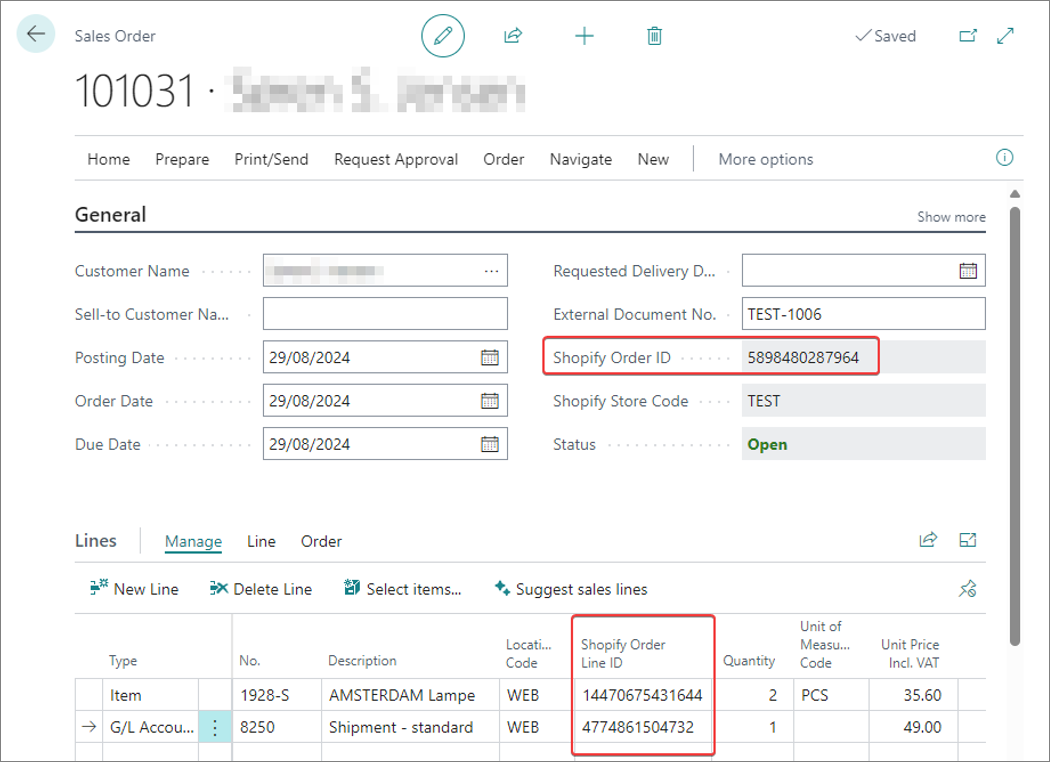Viewport: 1050px width, 762px height.
Task: Click the Description column header
Action: pyautogui.click(x=362, y=661)
